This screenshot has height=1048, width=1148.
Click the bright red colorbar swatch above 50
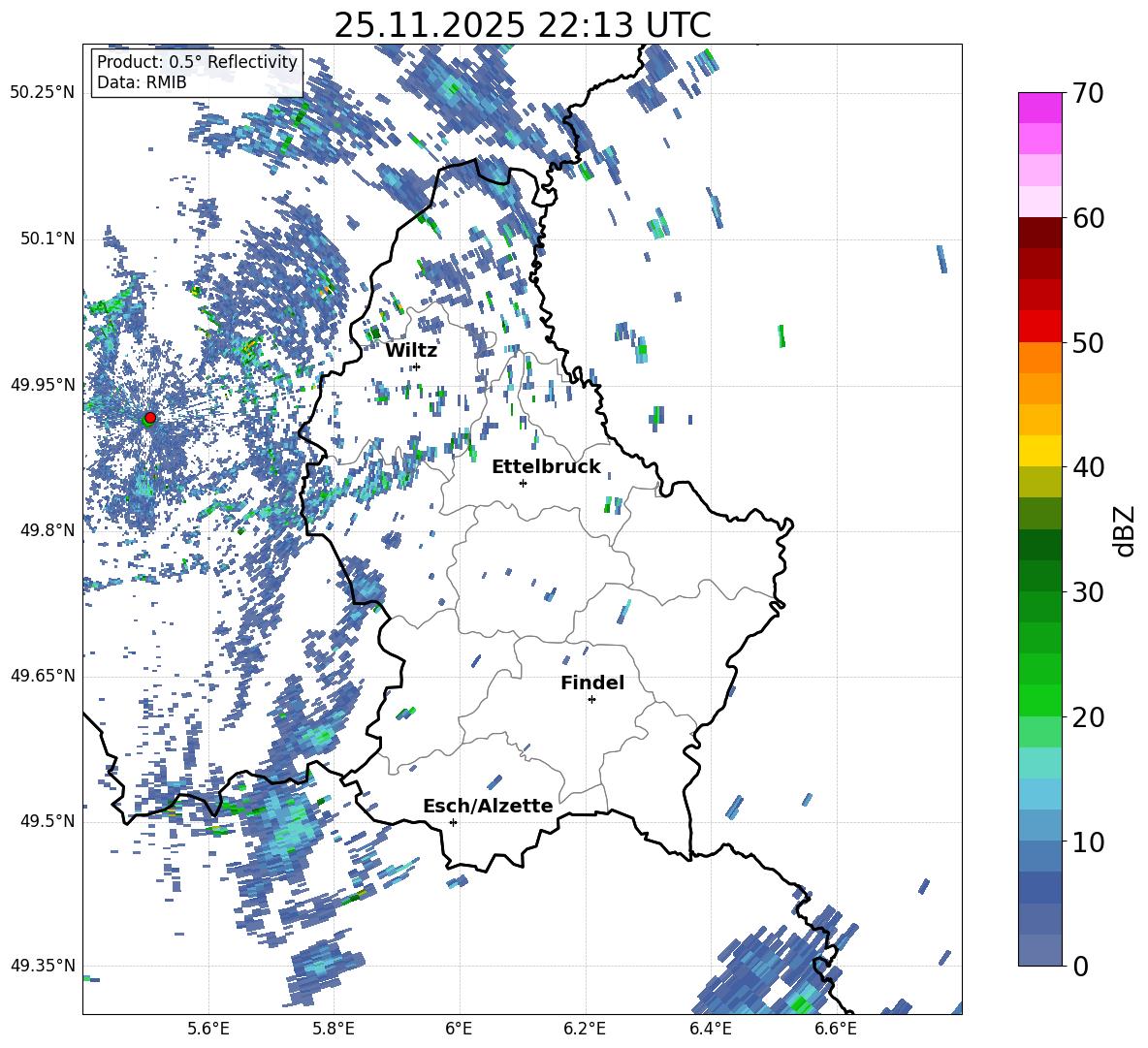(x=1039, y=326)
